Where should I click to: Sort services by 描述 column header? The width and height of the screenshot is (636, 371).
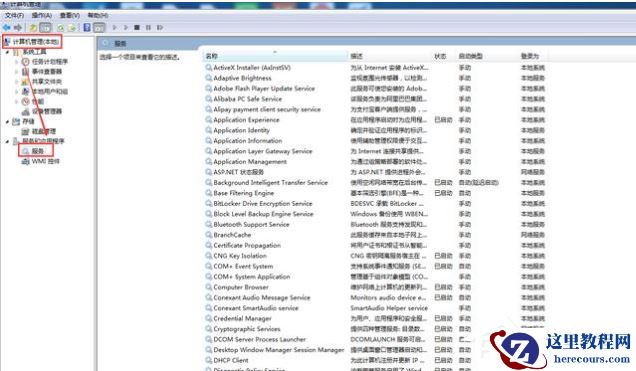389,56
